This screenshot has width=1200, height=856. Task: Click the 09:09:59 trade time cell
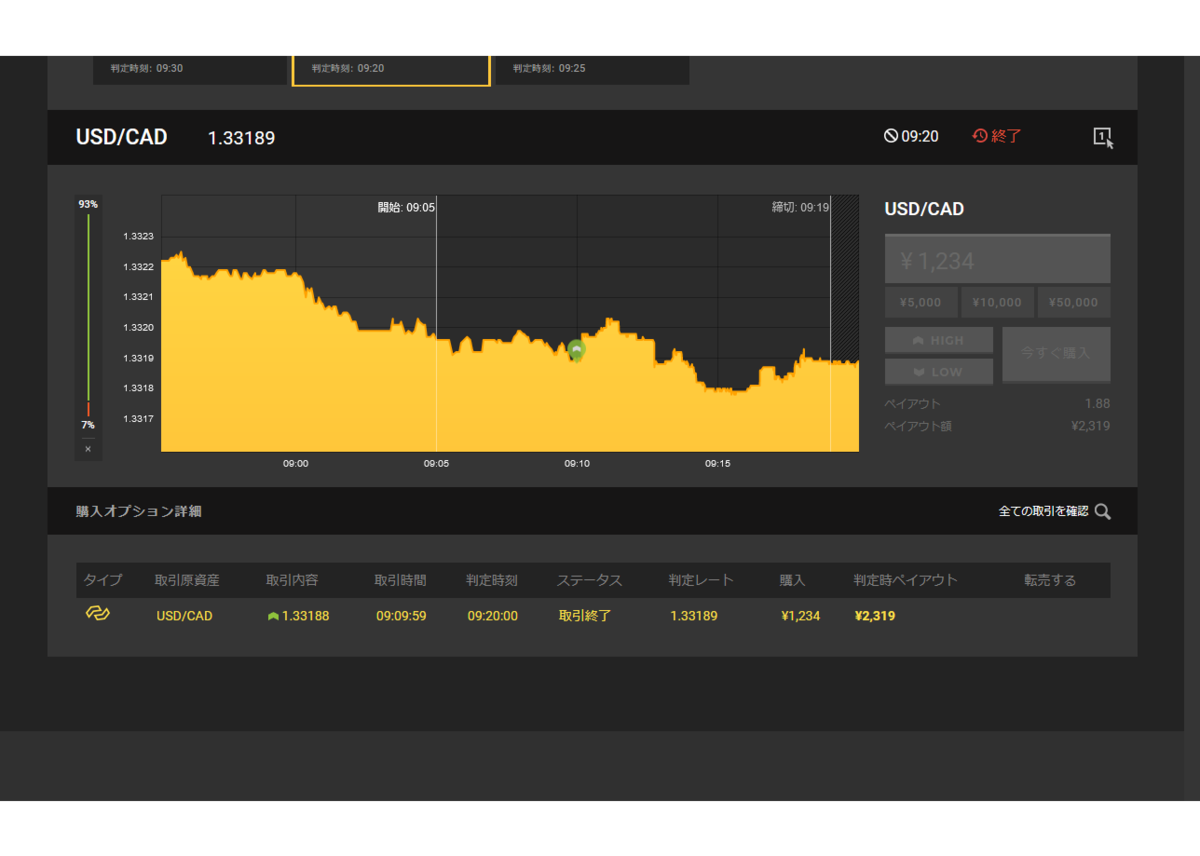coord(401,616)
